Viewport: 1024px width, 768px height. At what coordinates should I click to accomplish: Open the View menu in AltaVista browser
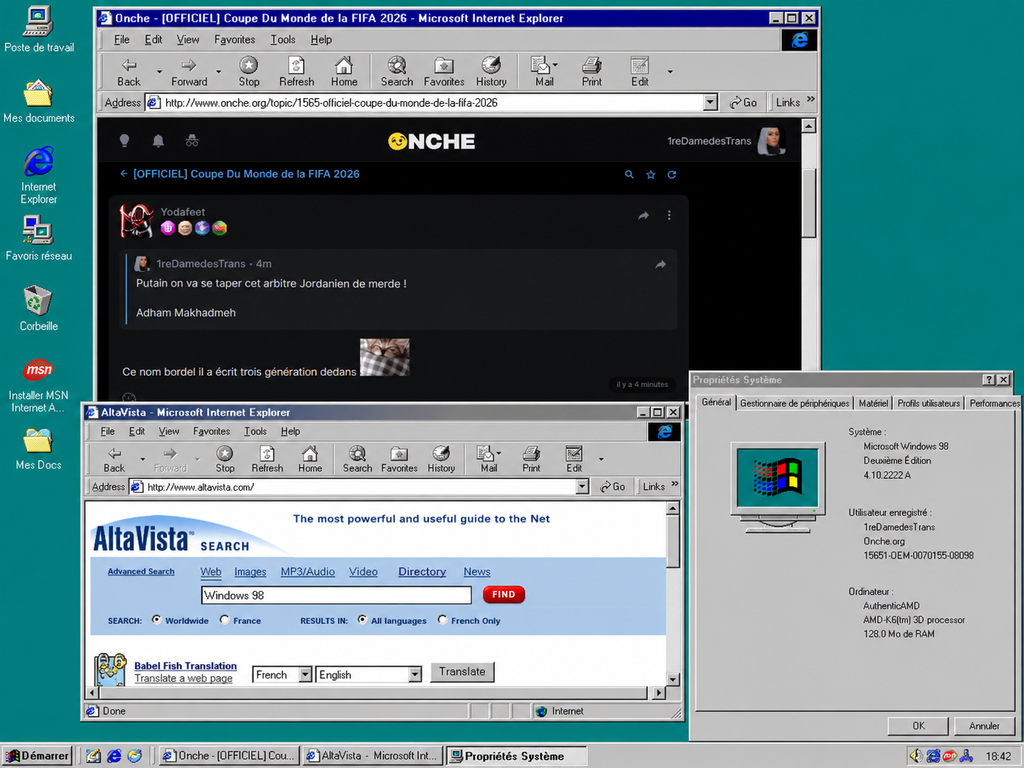pyautogui.click(x=168, y=432)
